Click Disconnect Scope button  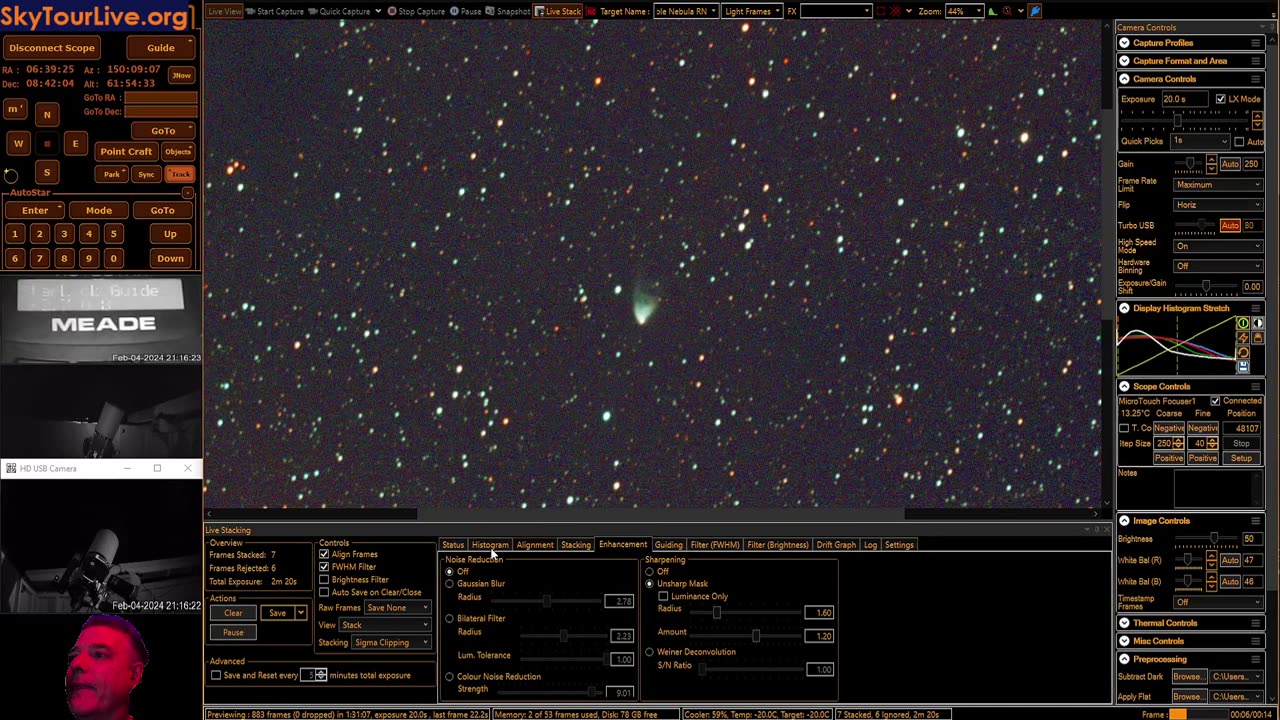click(x=52, y=48)
